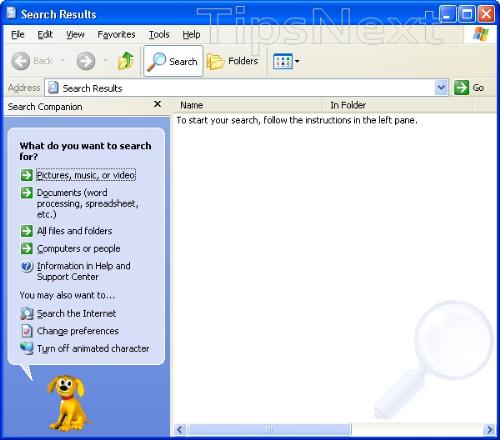Maximize the Search Results window
500x440 pixels.
point(467,14)
